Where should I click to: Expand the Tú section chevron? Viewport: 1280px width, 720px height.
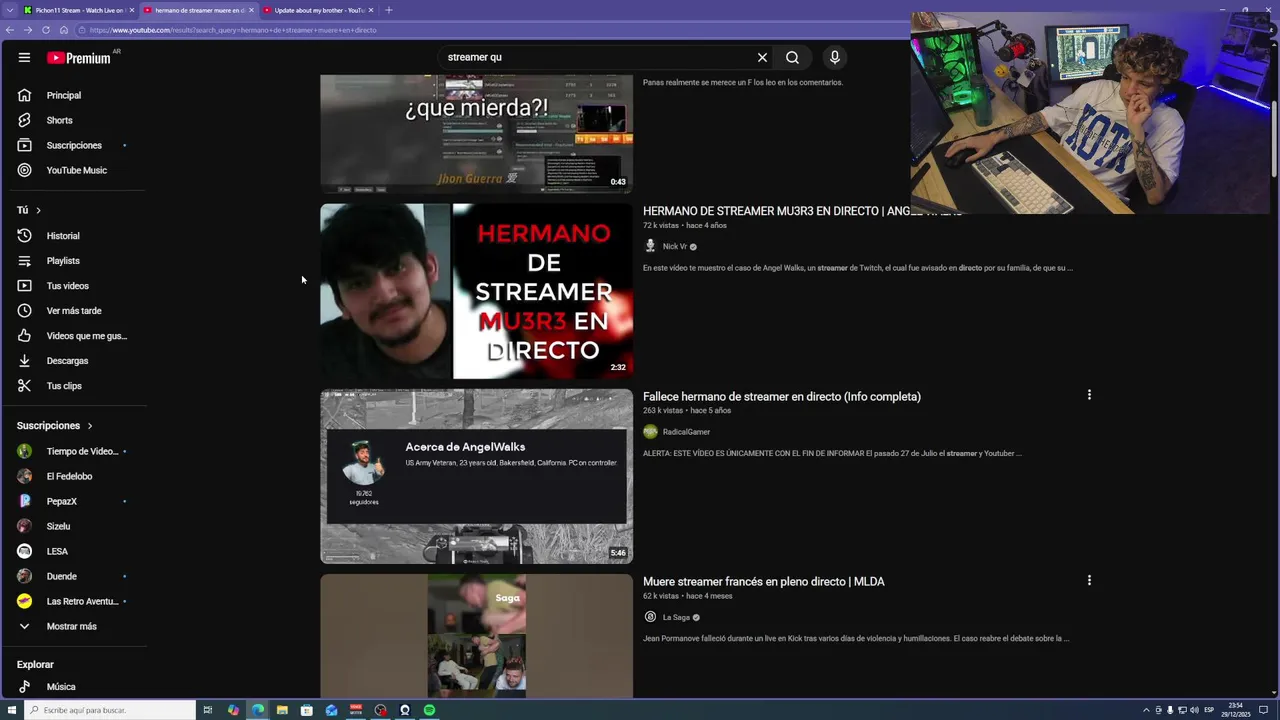(x=38, y=210)
